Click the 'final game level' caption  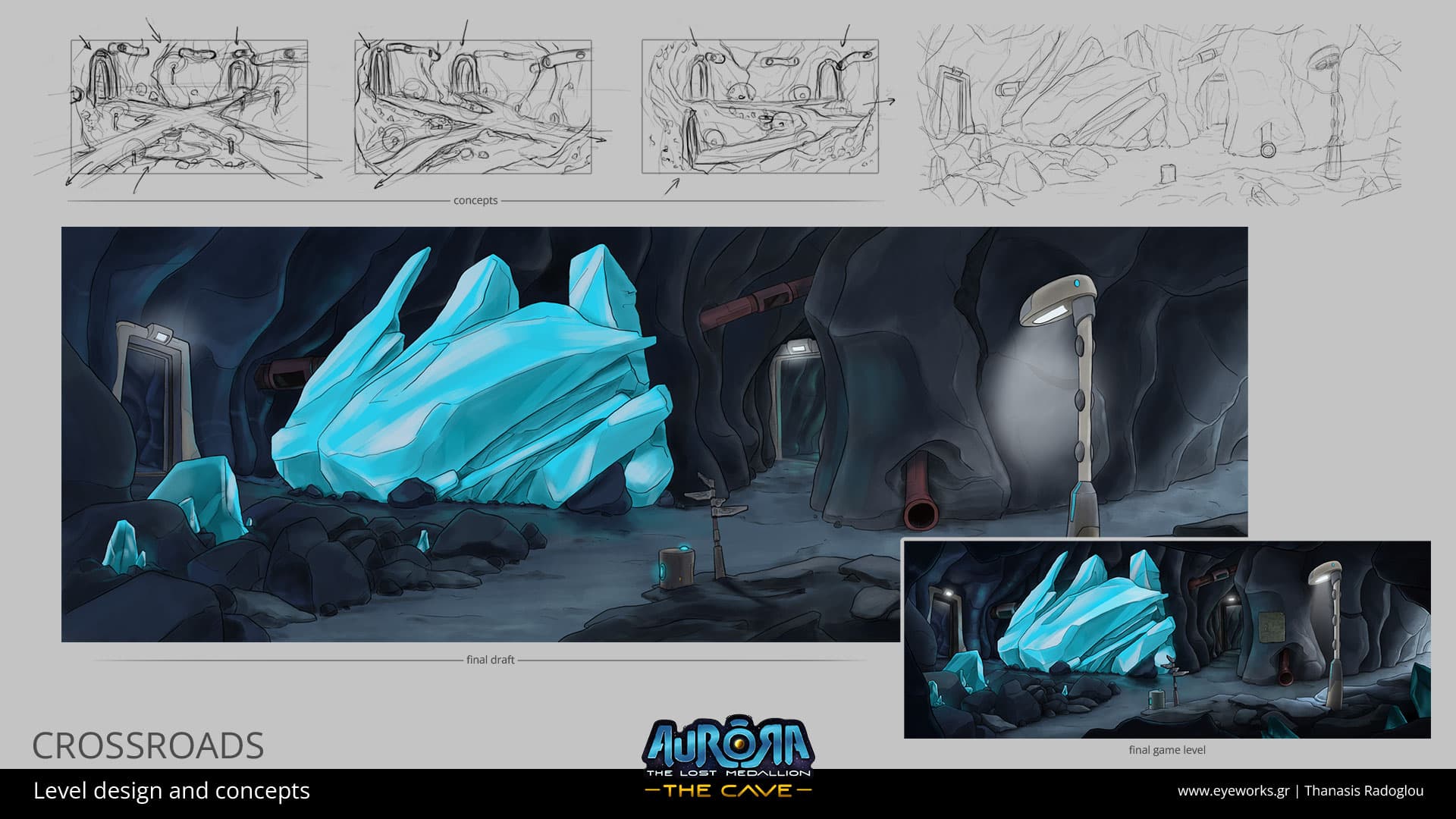tap(1166, 750)
